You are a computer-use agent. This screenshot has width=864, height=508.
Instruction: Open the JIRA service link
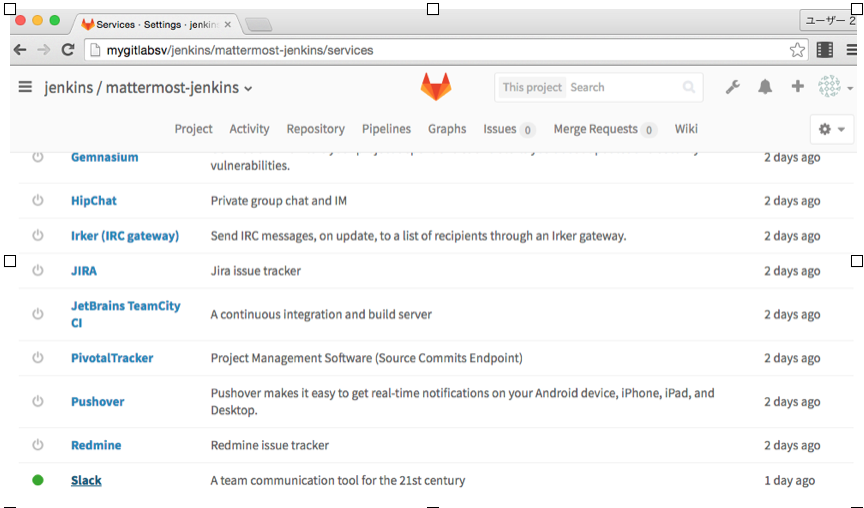84,271
